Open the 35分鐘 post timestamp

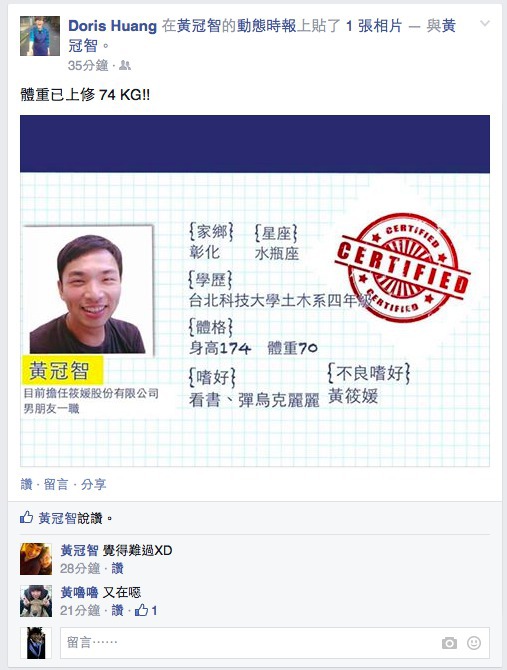tap(88, 65)
